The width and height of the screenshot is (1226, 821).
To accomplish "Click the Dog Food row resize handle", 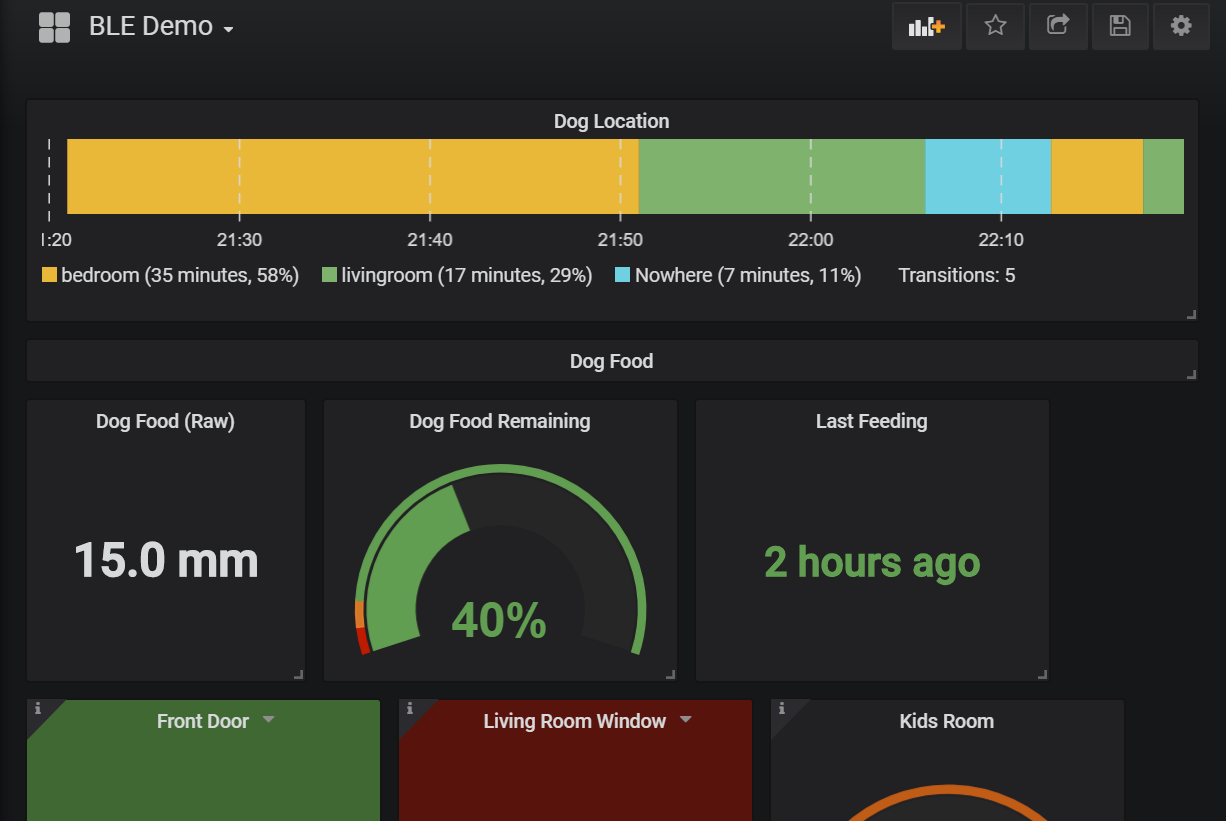I will click(1191, 374).
